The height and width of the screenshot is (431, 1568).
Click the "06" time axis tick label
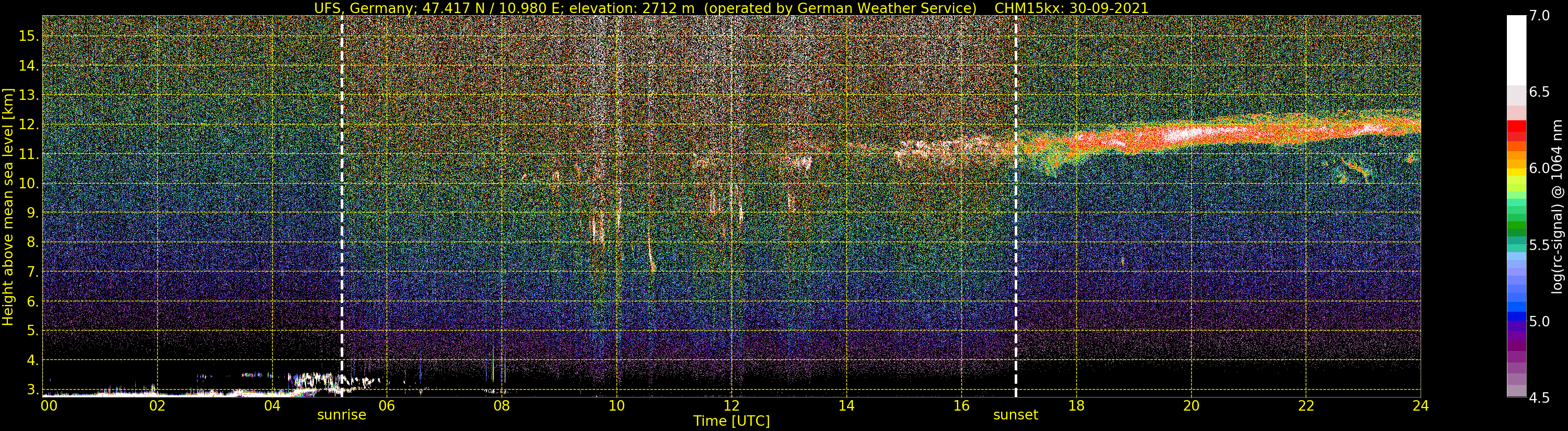tap(387, 405)
